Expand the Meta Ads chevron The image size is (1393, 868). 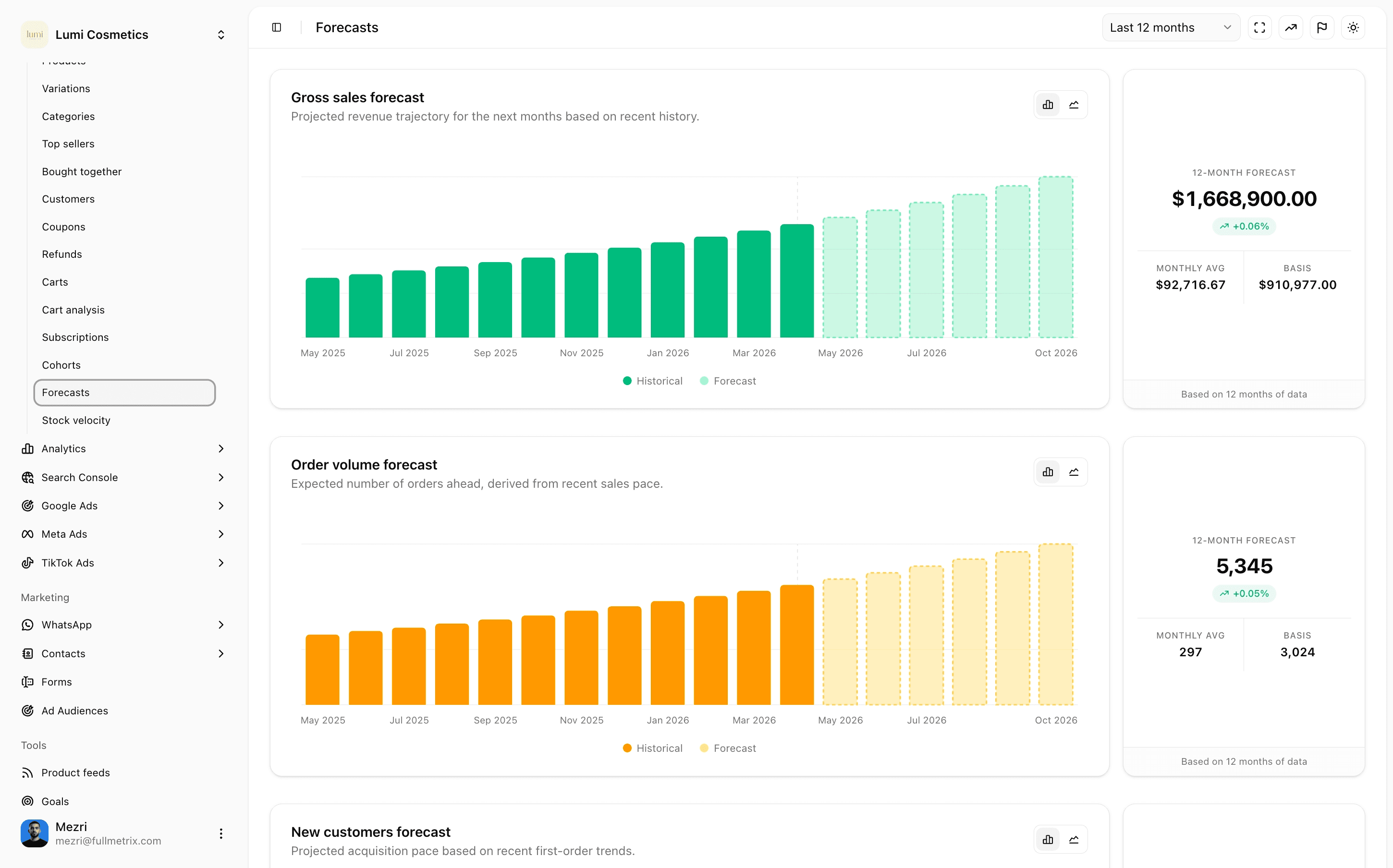click(221, 534)
